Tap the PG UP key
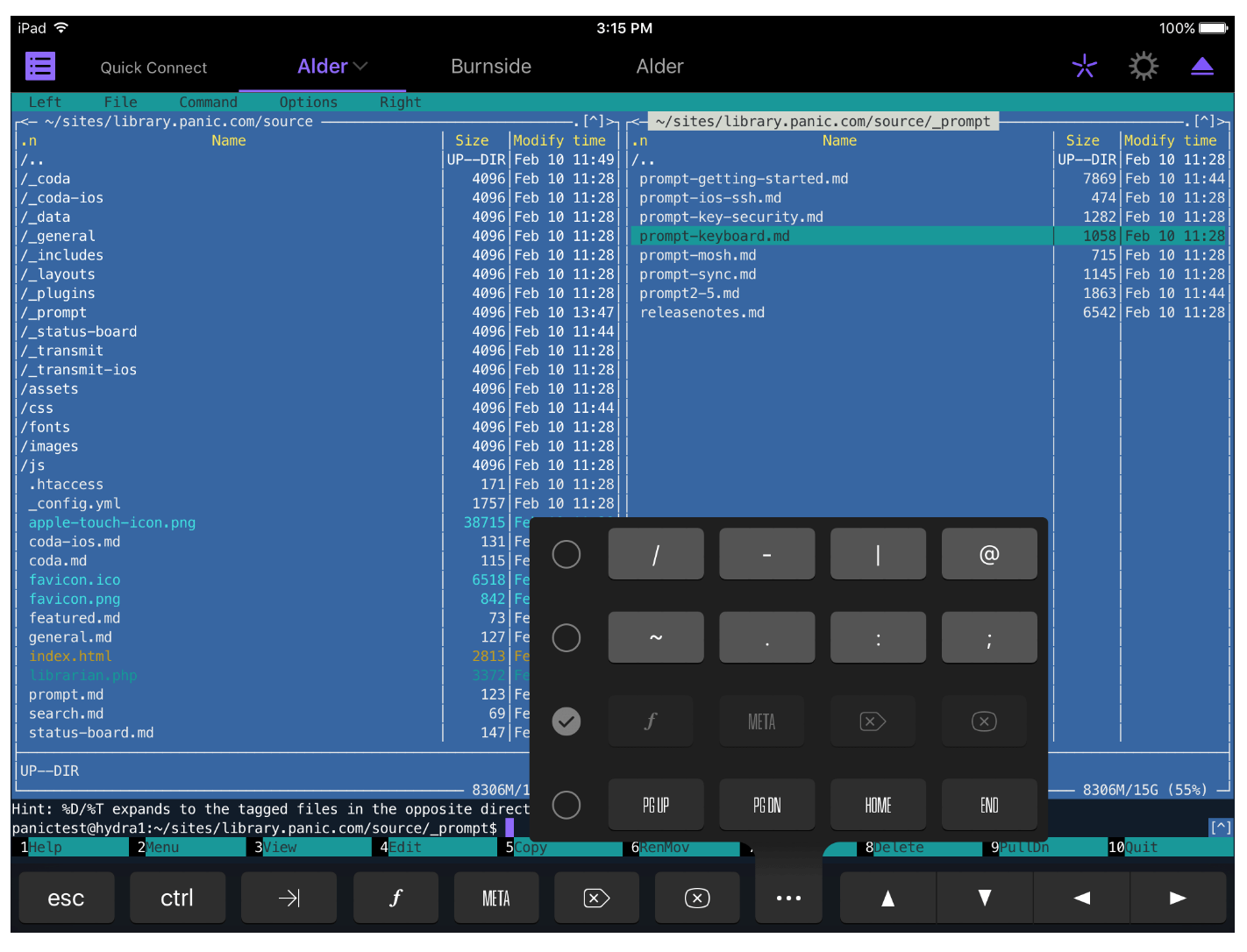The height and width of the screenshot is (952, 1247). (x=656, y=805)
